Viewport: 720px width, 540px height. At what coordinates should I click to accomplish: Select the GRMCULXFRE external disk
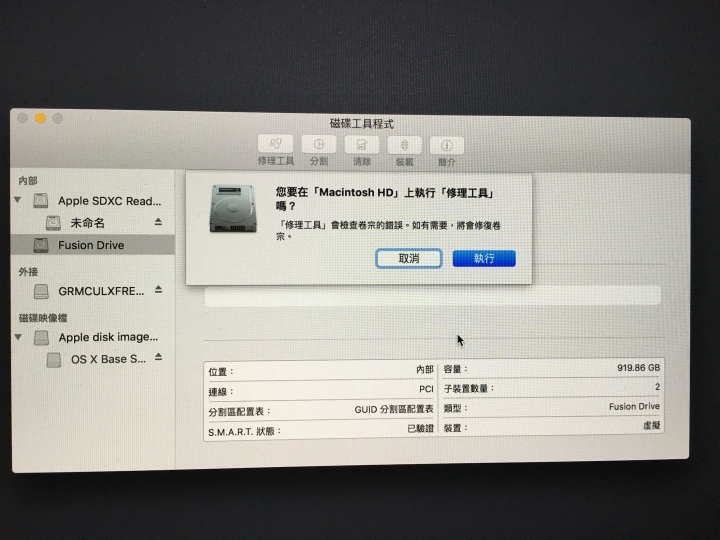click(x=101, y=291)
